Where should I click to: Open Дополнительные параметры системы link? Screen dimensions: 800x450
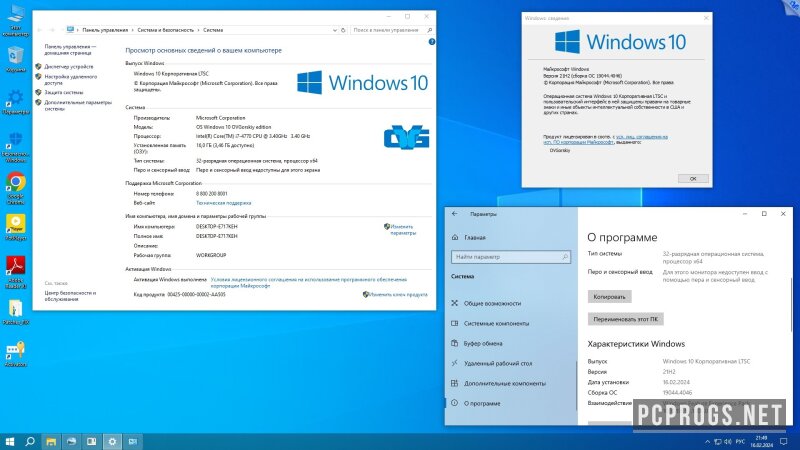(x=78, y=105)
